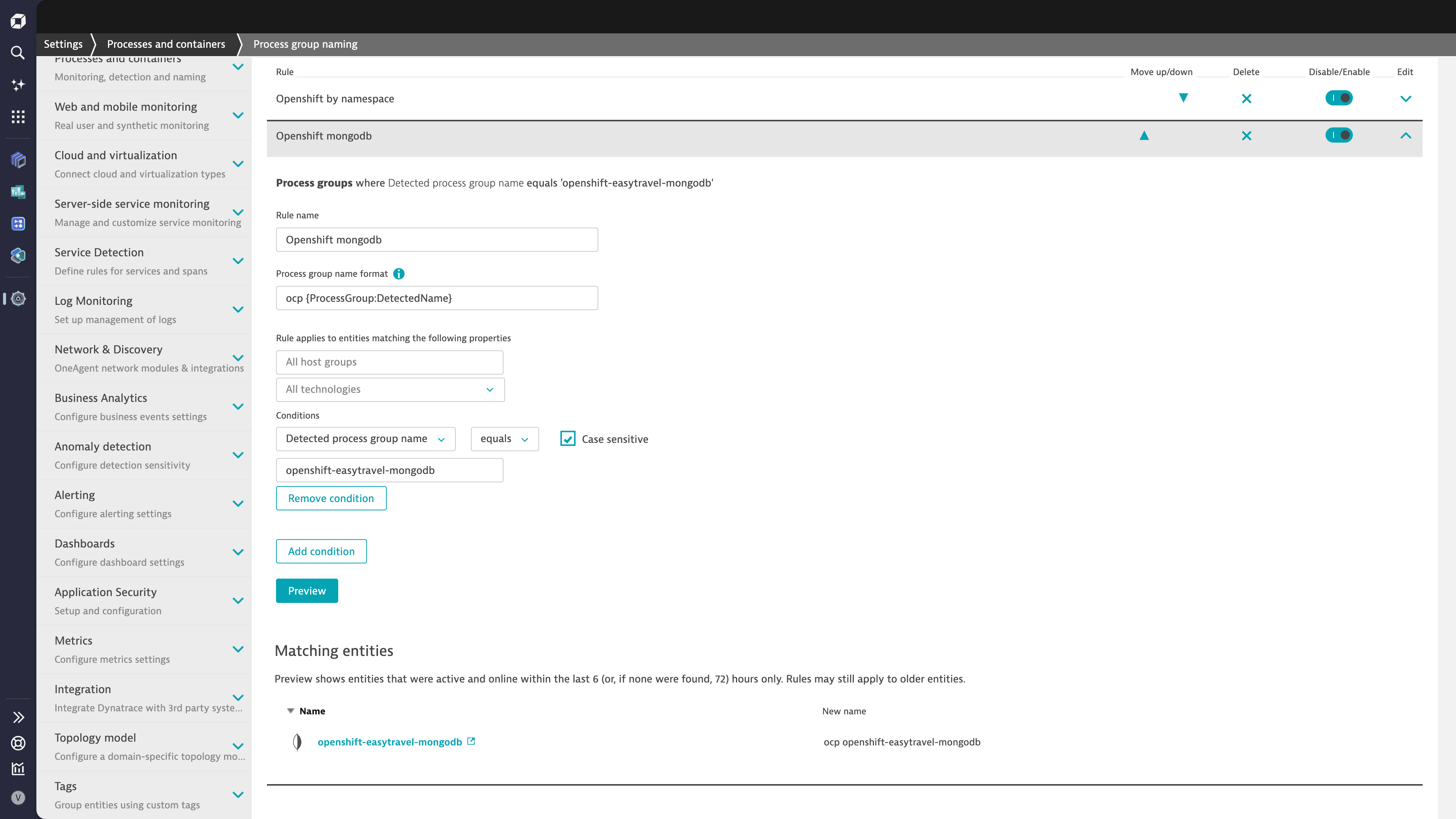Uncheck the Case sensitive checkbox
The image size is (1456, 819).
pyautogui.click(x=568, y=439)
